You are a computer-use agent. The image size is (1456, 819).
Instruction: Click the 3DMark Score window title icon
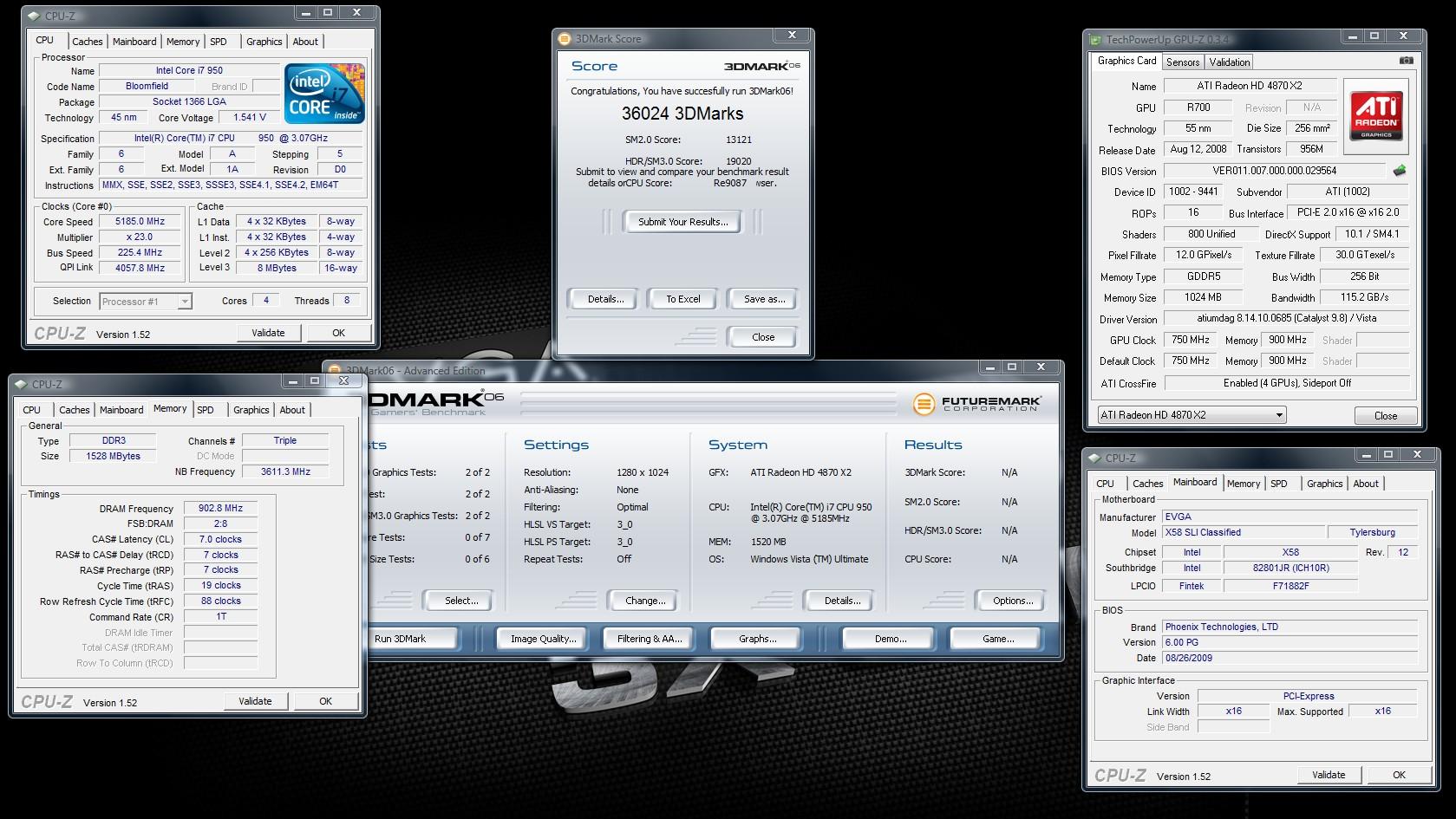565,39
